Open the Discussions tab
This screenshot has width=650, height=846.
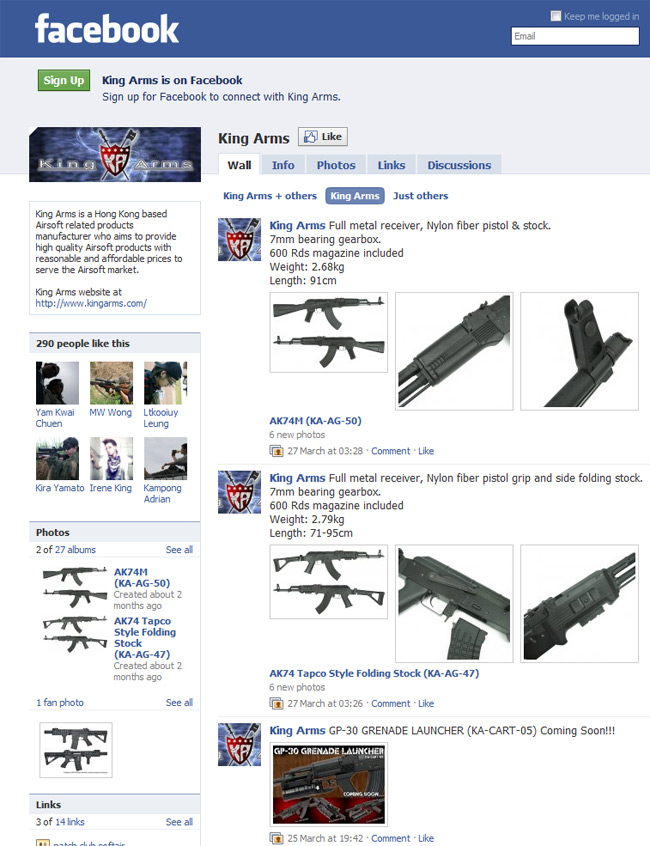(459, 165)
